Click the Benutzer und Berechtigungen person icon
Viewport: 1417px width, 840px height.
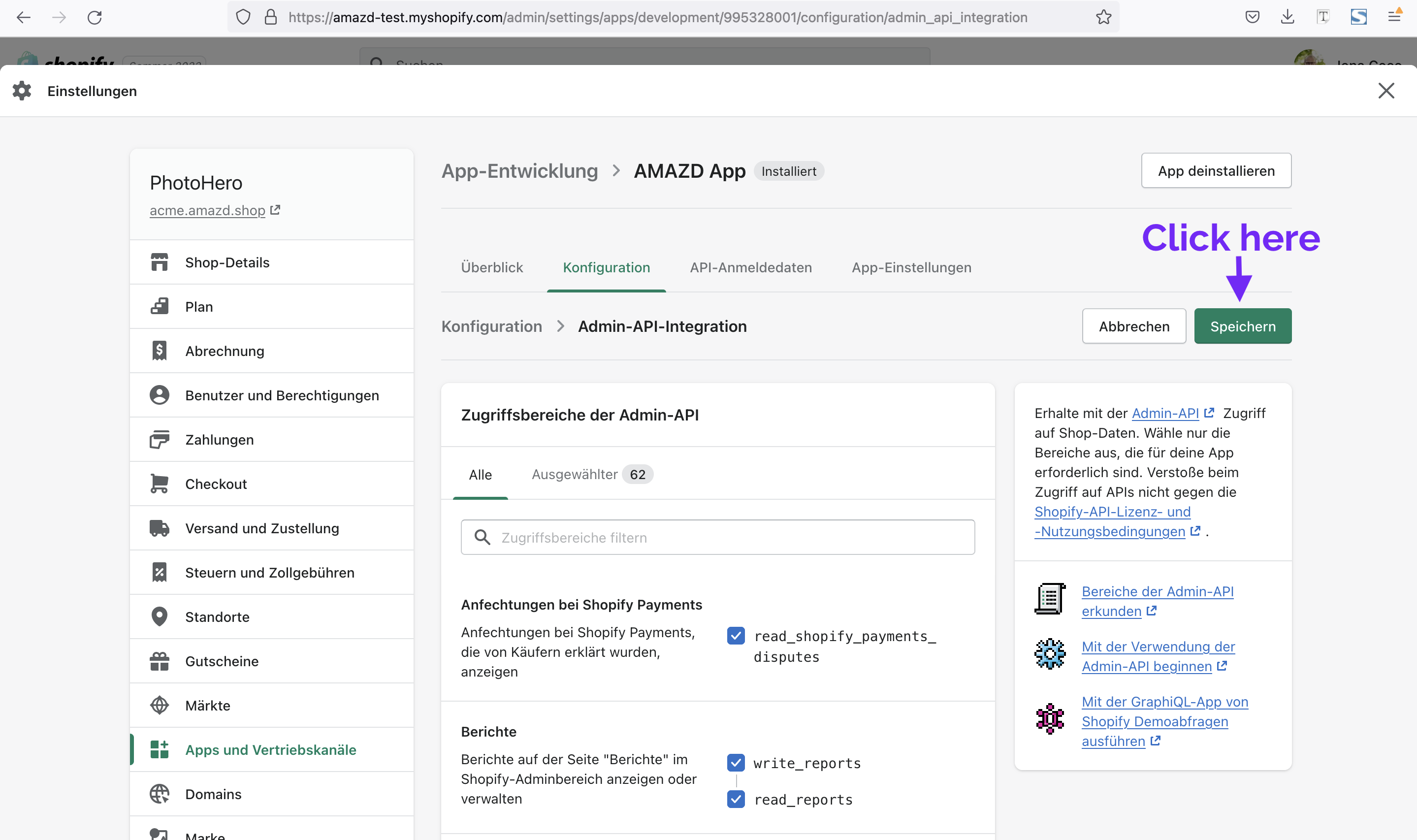(160, 395)
